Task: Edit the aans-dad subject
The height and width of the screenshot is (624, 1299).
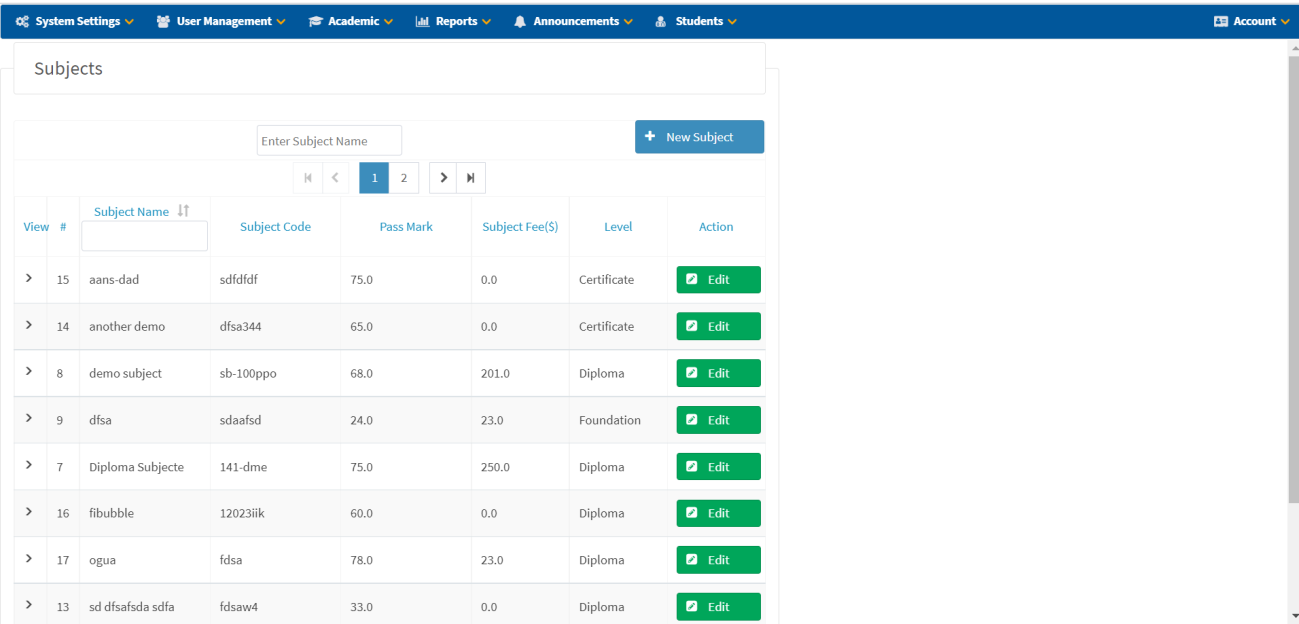Action: [718, 280]
